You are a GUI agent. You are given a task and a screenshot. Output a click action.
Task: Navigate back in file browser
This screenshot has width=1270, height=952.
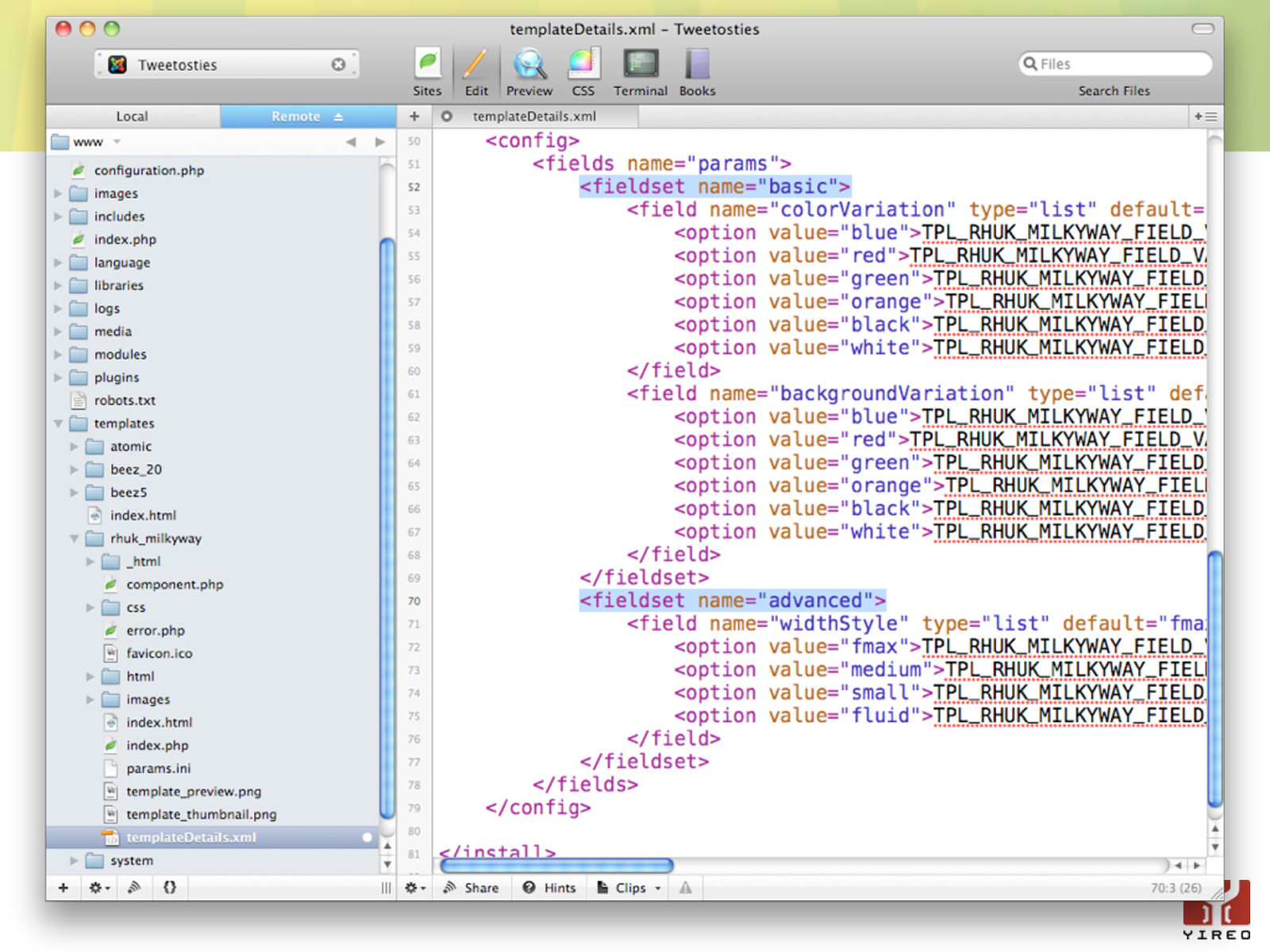(x=351, y=142)
